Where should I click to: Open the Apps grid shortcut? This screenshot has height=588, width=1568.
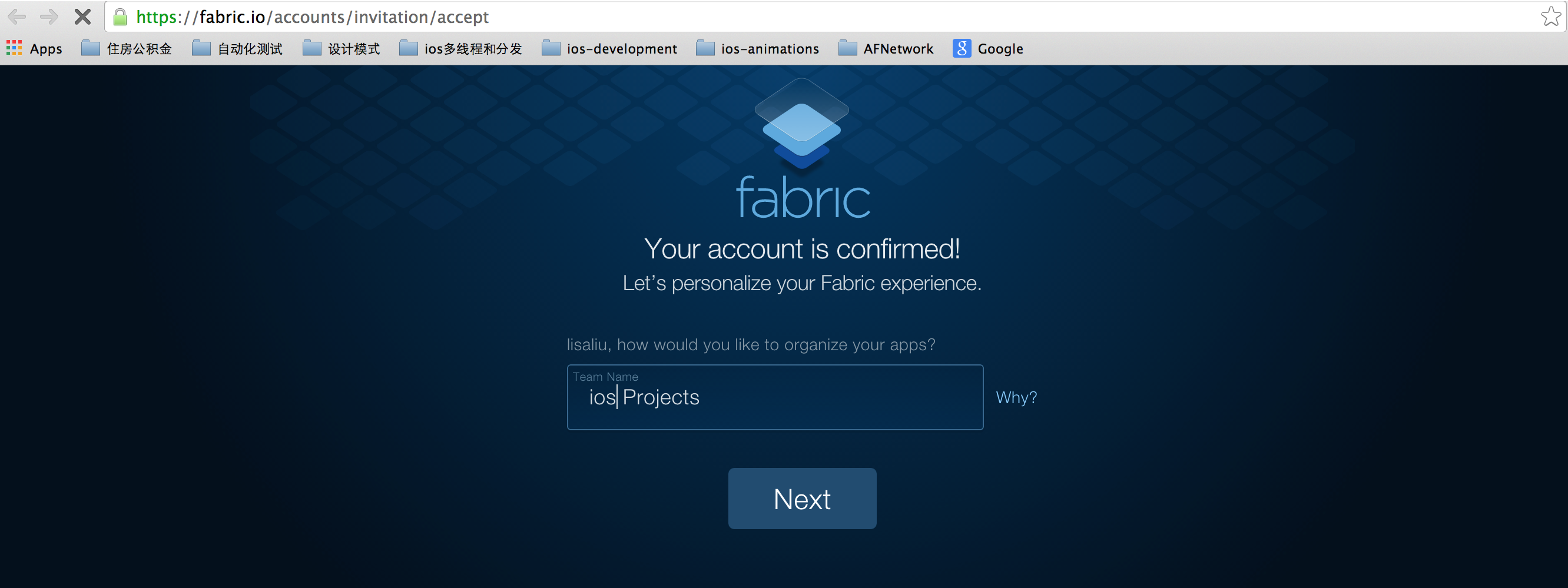tap(34, 49)
